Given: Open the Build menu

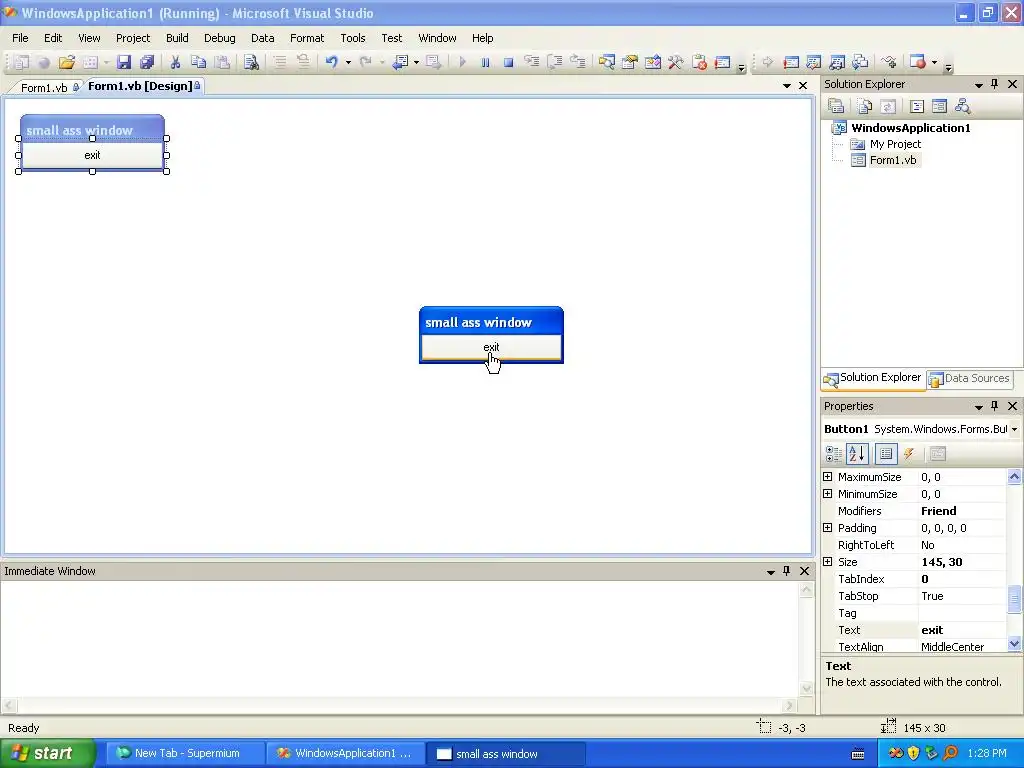Looking at the screenshot, I should pos(177,38).
